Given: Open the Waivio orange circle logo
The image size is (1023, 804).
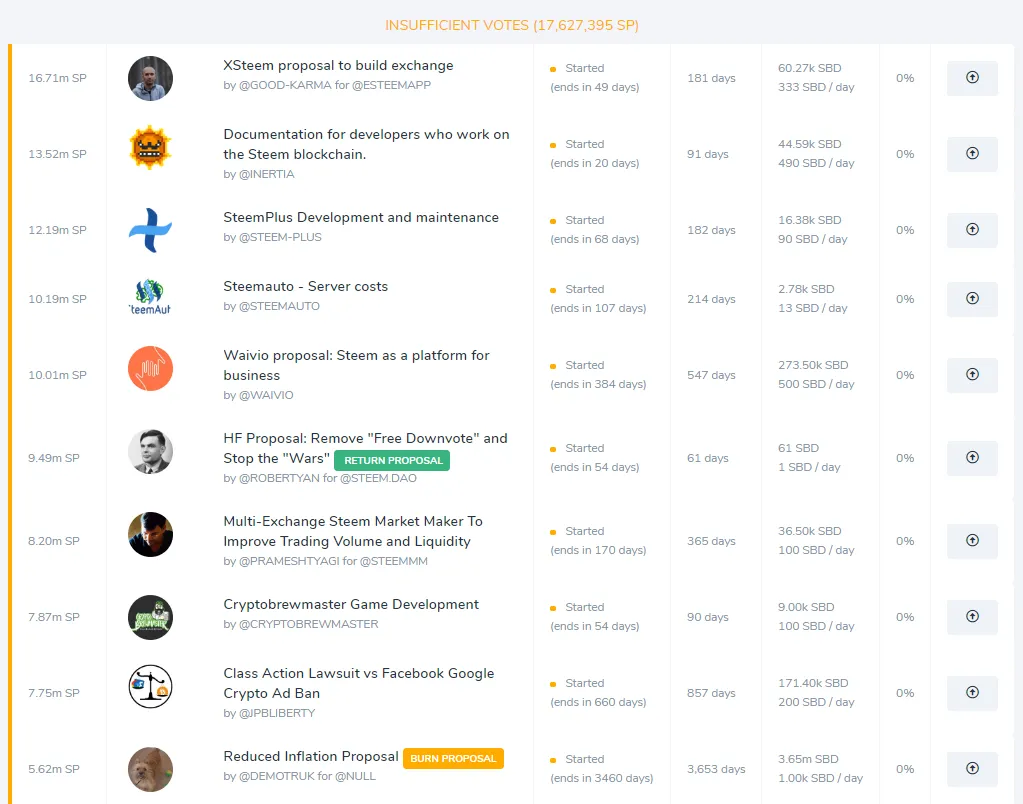Looking at the screenshot, I should point(150,369).
